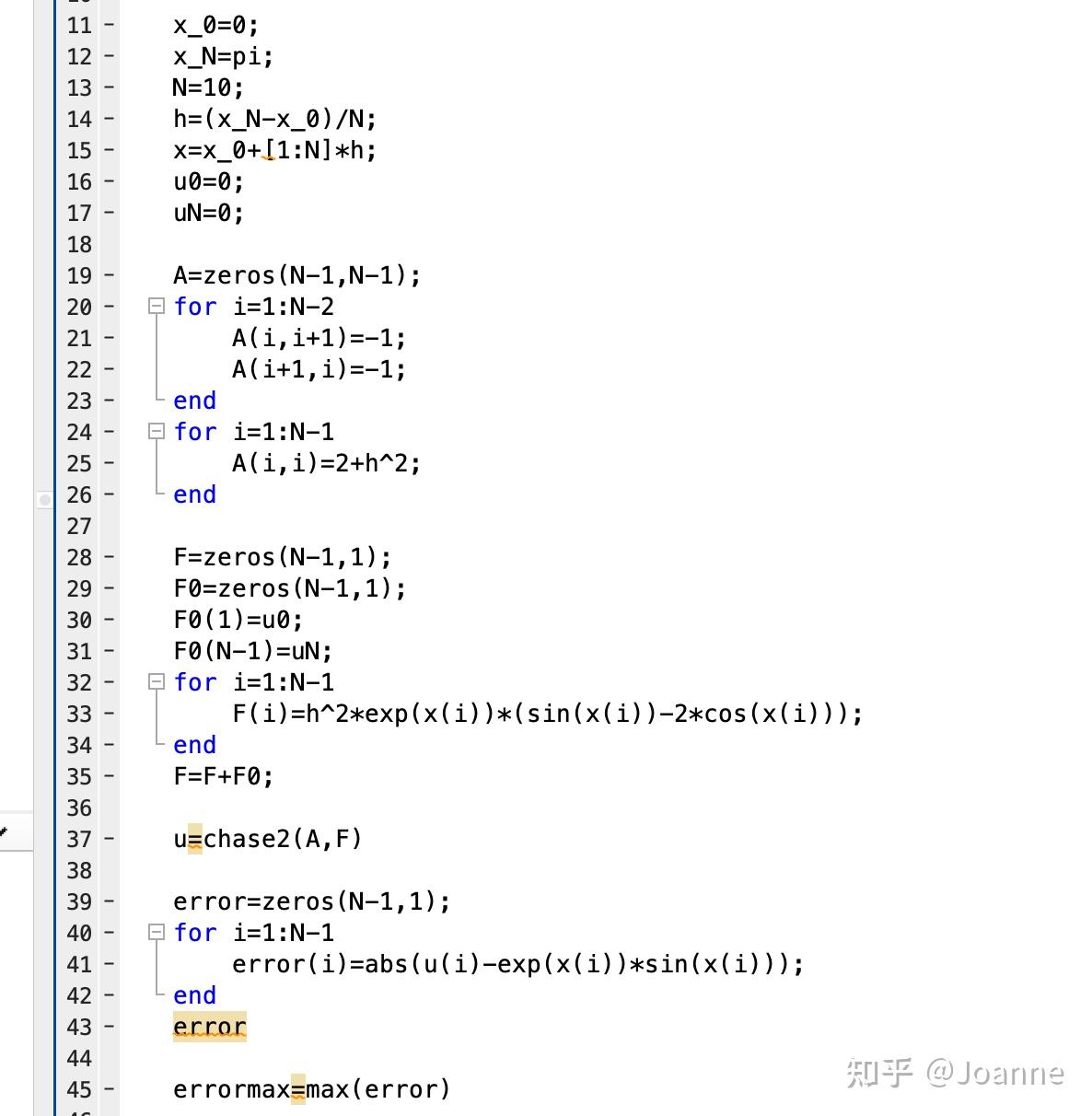Click highlighted equals sign in errormax line
The height and width of the screenshot is (1116, 1092).
[298, 1089]
